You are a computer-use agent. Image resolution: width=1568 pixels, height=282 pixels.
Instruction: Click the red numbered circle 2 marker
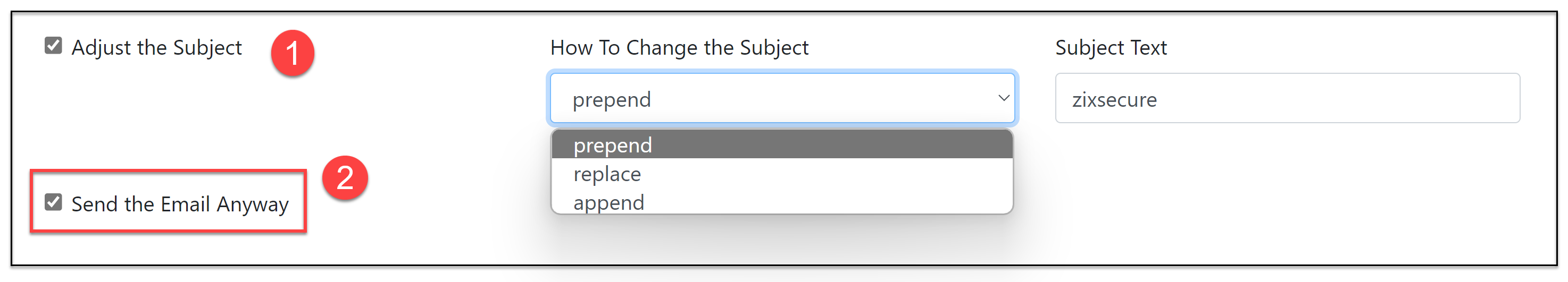coord(345,178)
